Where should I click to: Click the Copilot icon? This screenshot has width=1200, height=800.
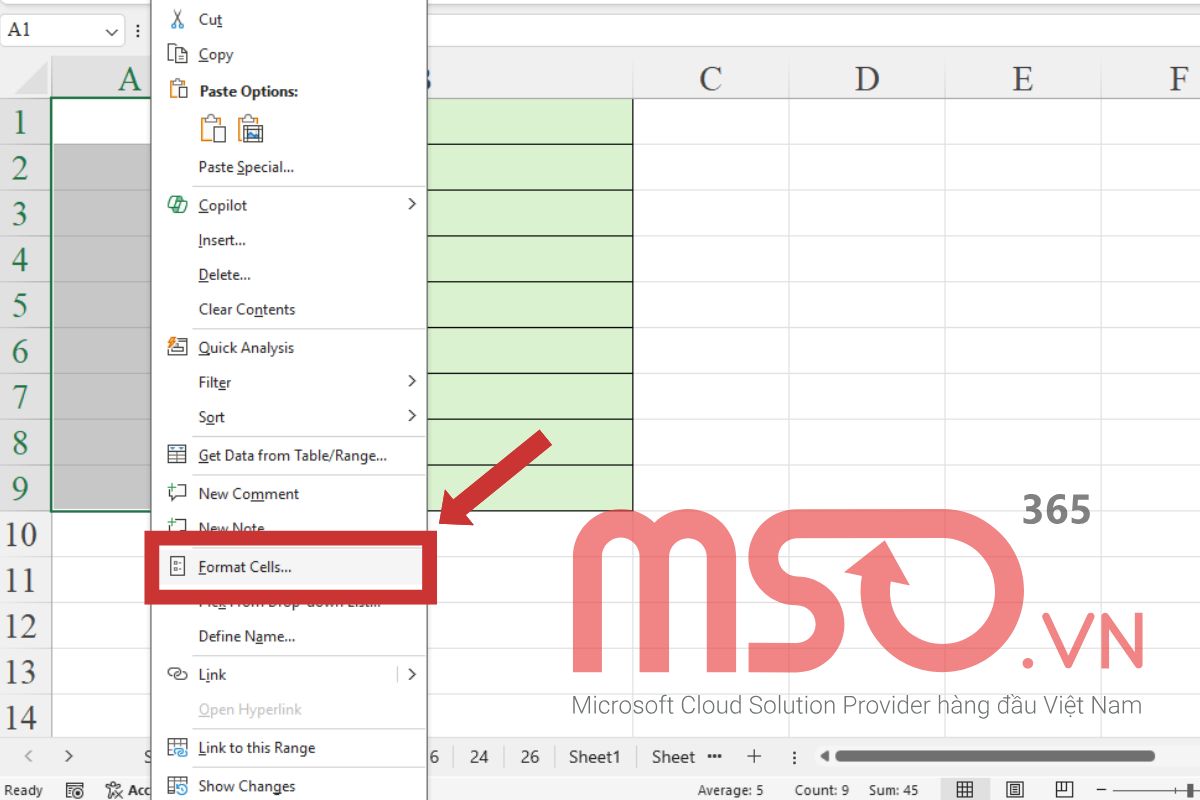tap(177, 205)
